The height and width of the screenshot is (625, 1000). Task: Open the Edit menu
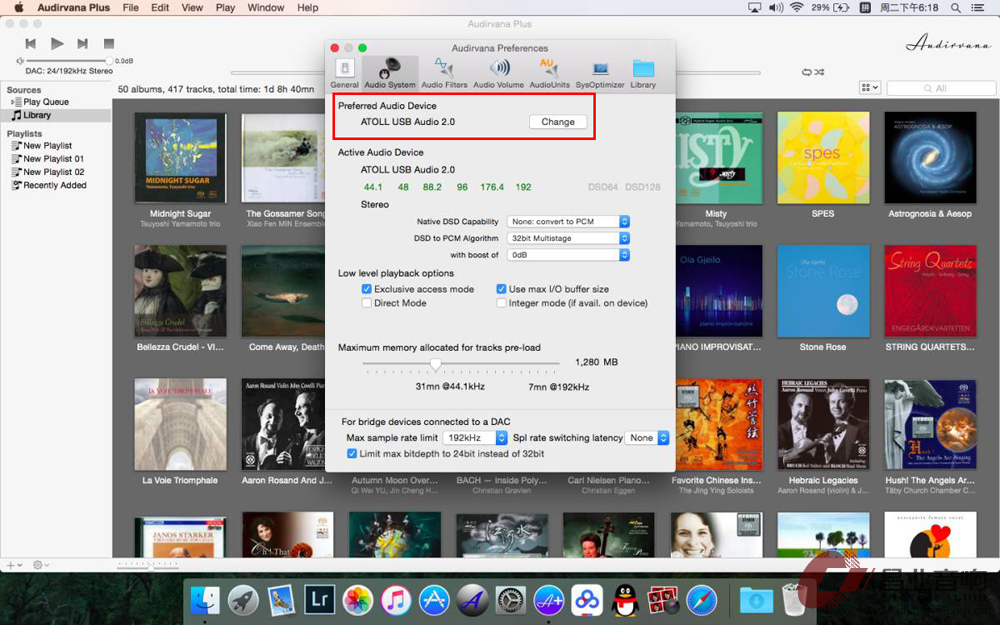(x=160, y=8)
